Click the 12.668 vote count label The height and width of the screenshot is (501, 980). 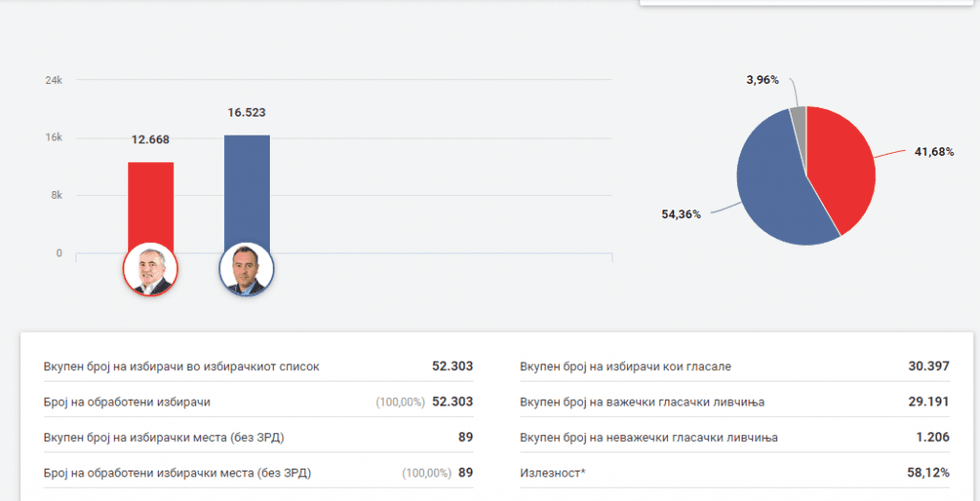(150, 139)
